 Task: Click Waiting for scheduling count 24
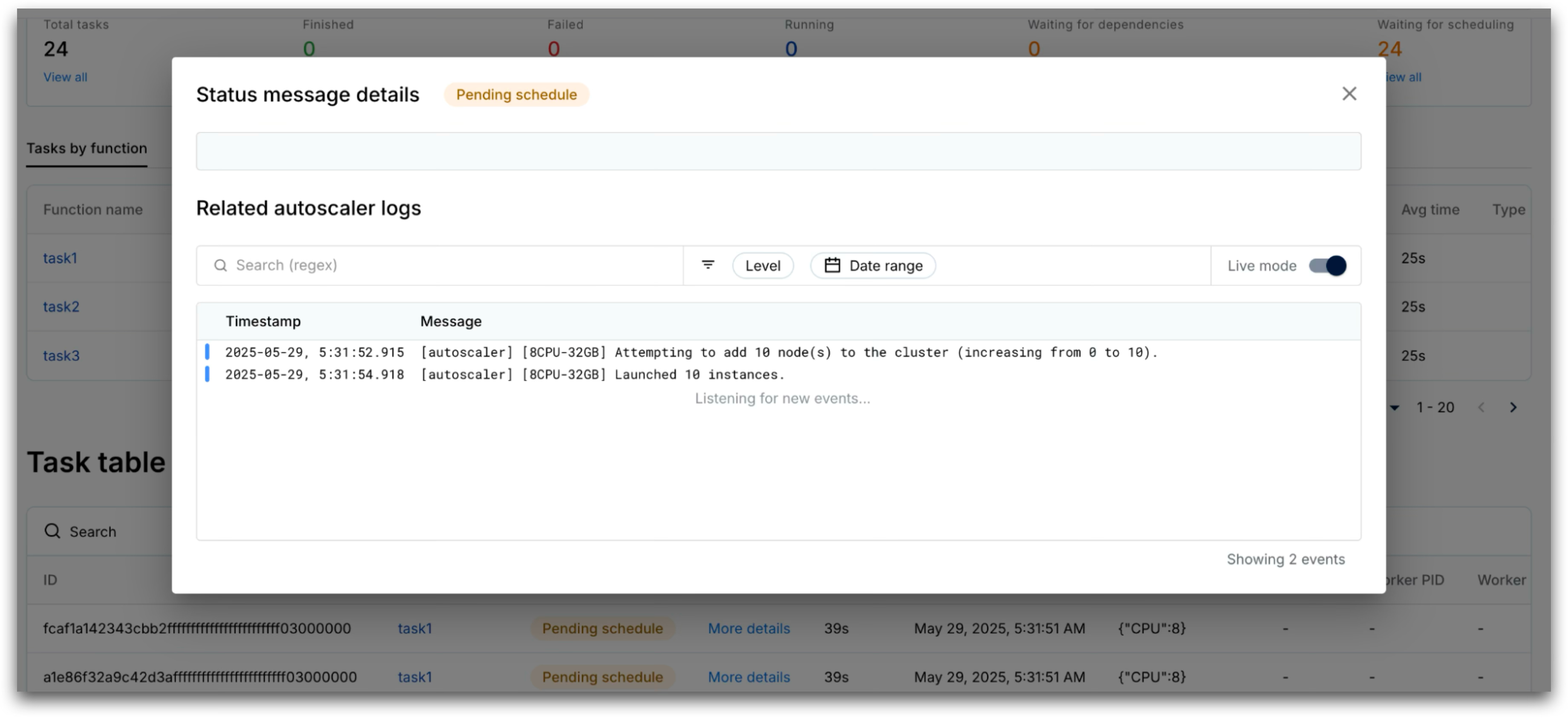(1389, 49)
